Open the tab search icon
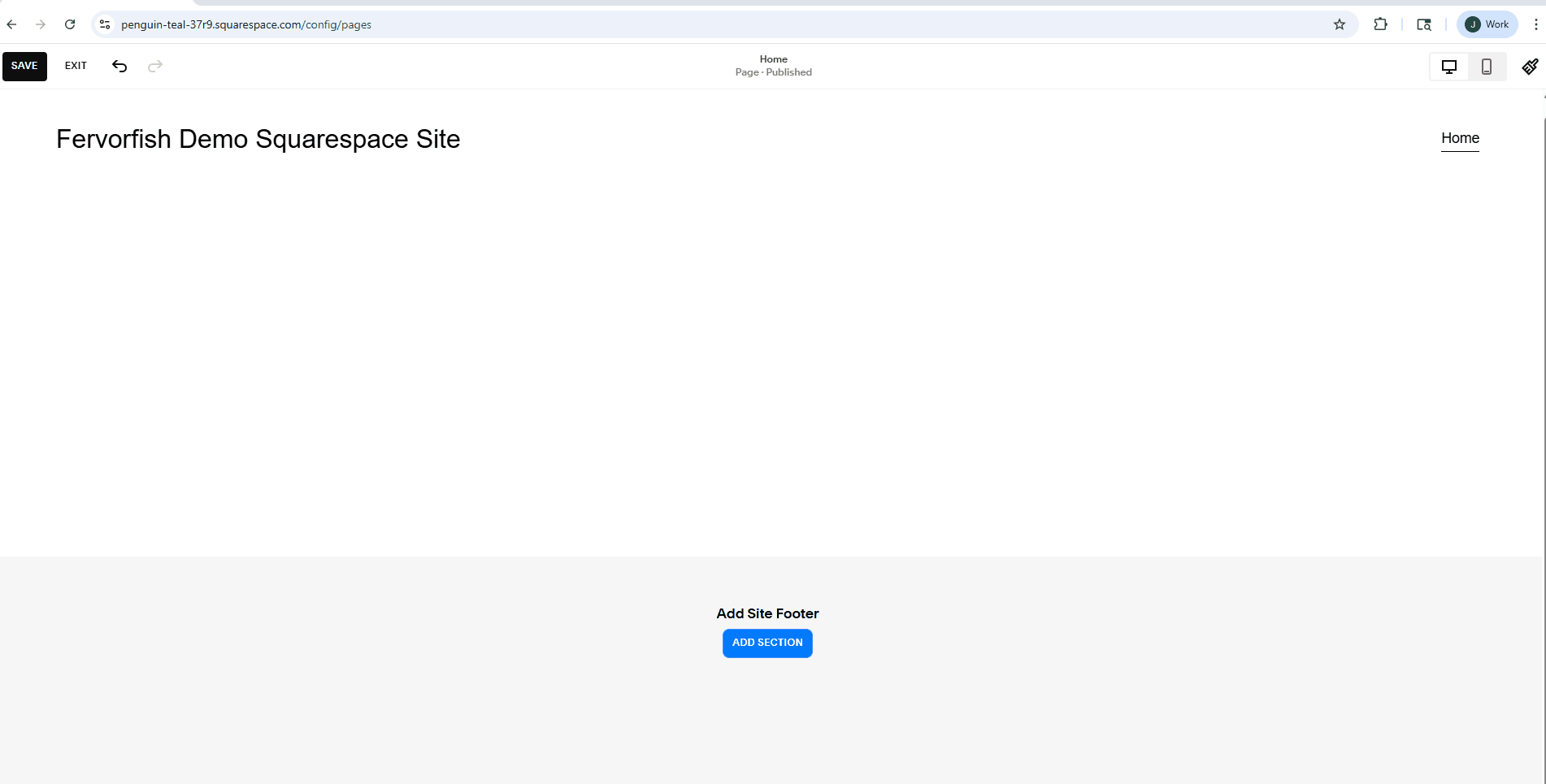This screenshot has height=784, width=1546. [x=1424, y=24]
